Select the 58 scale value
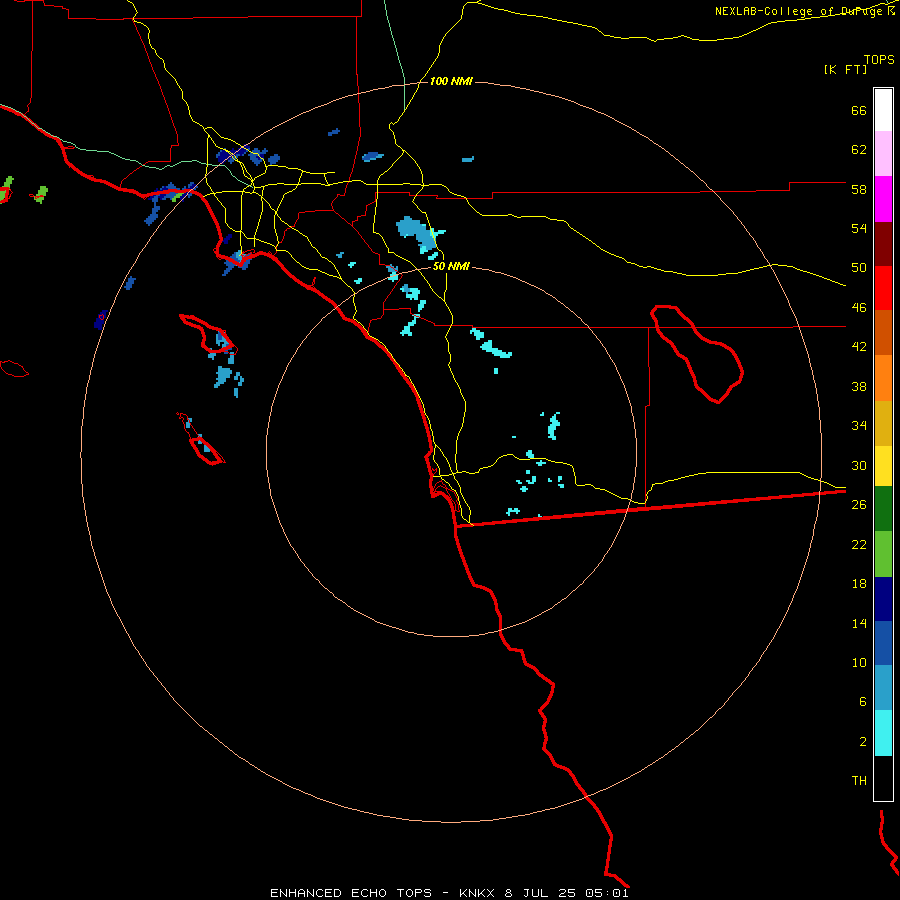900x900 pixels. [859, 189]
